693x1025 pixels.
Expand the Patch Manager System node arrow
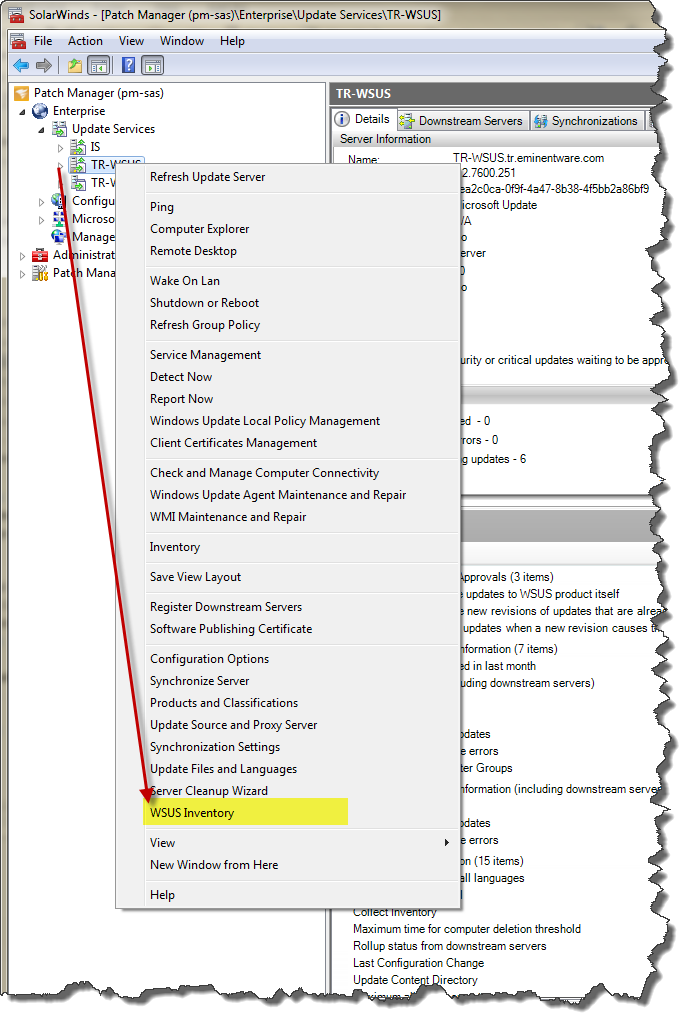22,274
